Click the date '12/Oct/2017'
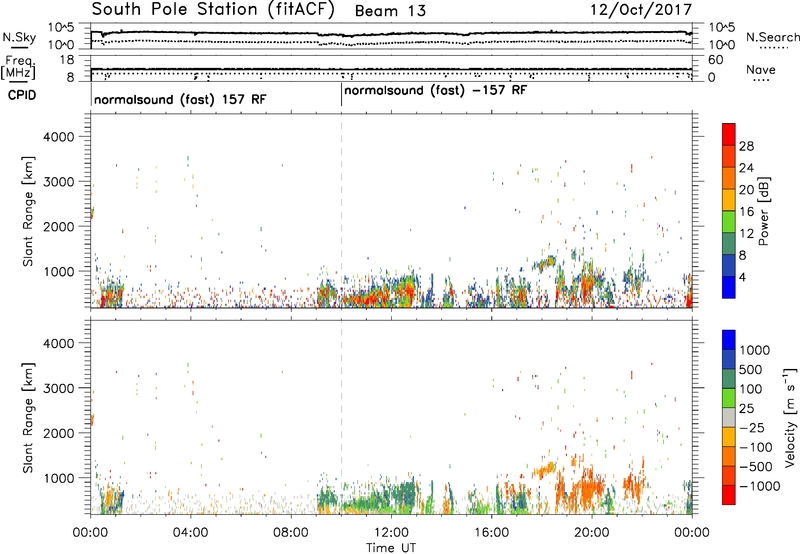 tap(641, 10)
